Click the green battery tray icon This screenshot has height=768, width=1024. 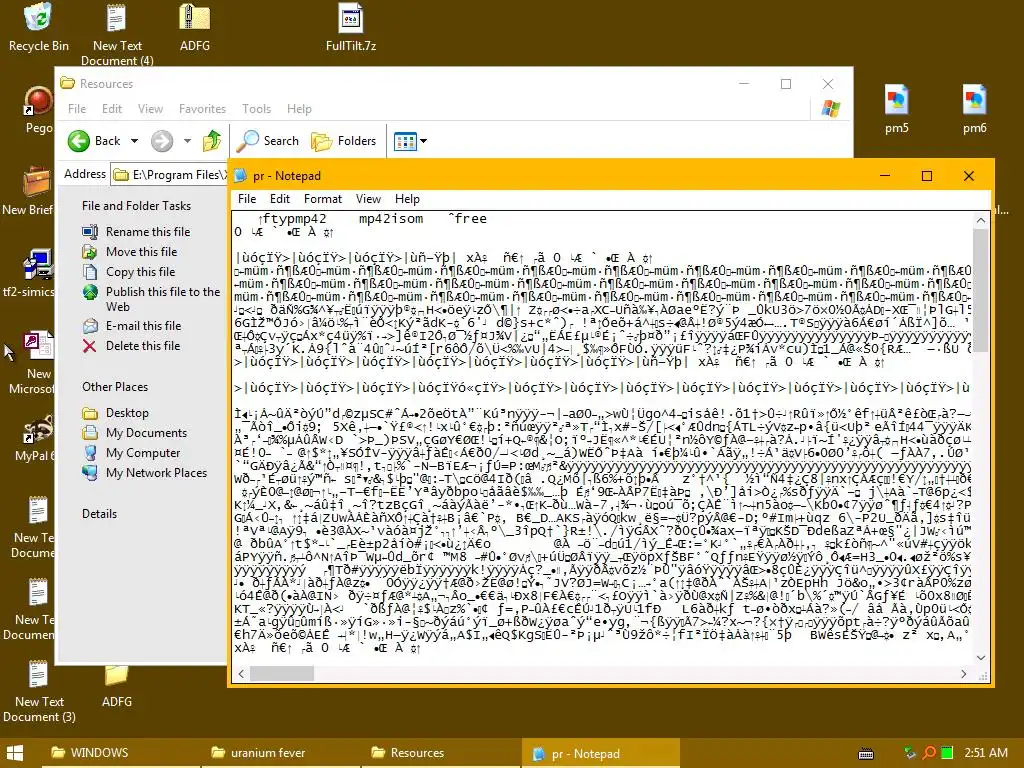(948, 753)
